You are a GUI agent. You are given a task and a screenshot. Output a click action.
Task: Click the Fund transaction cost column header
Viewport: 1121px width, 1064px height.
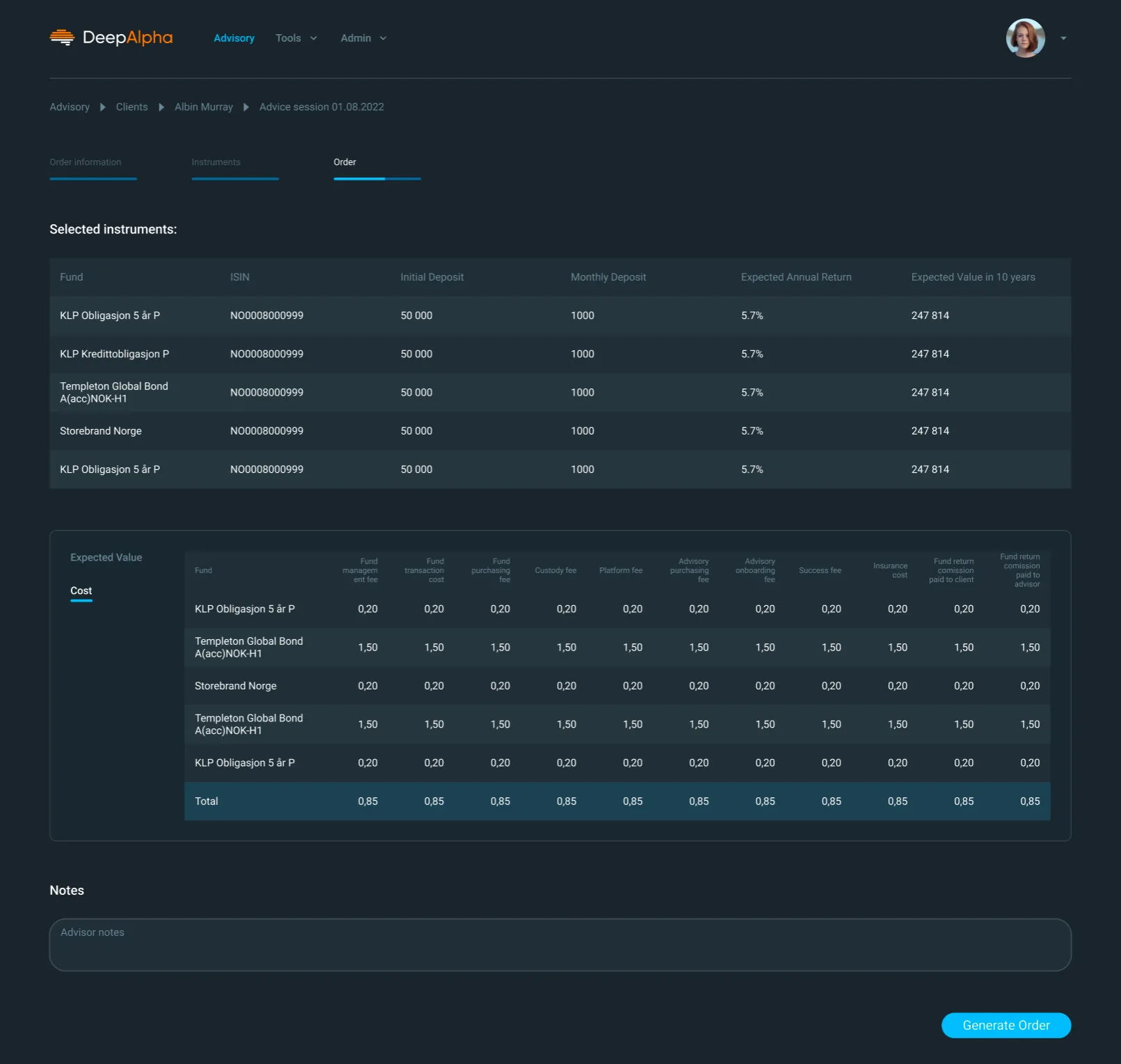pyautogui.click(x=424, y=570)
